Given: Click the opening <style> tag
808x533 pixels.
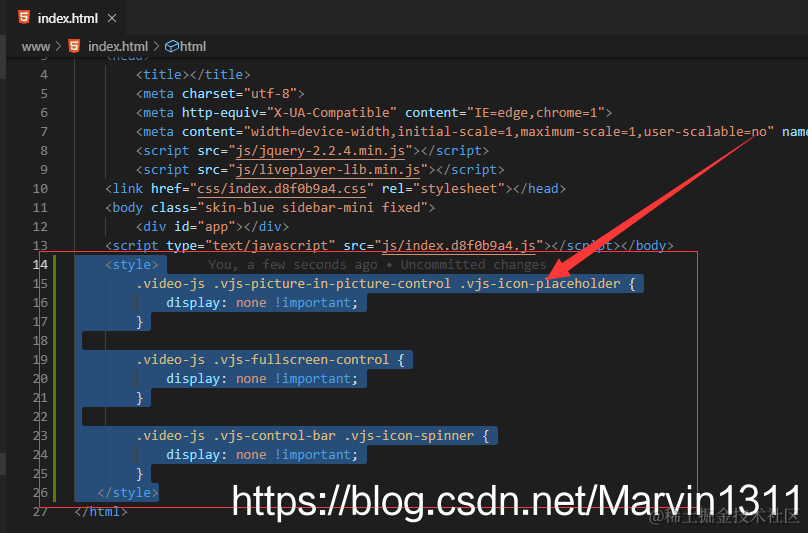Looking at the screenshot, I should click(132, 265).
